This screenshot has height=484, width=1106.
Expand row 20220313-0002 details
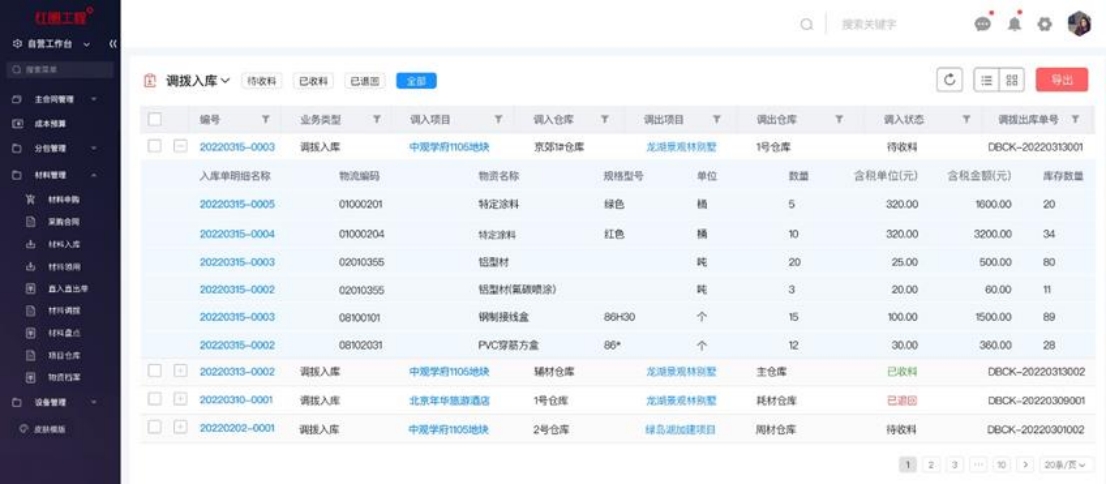[x=181, y=372]
